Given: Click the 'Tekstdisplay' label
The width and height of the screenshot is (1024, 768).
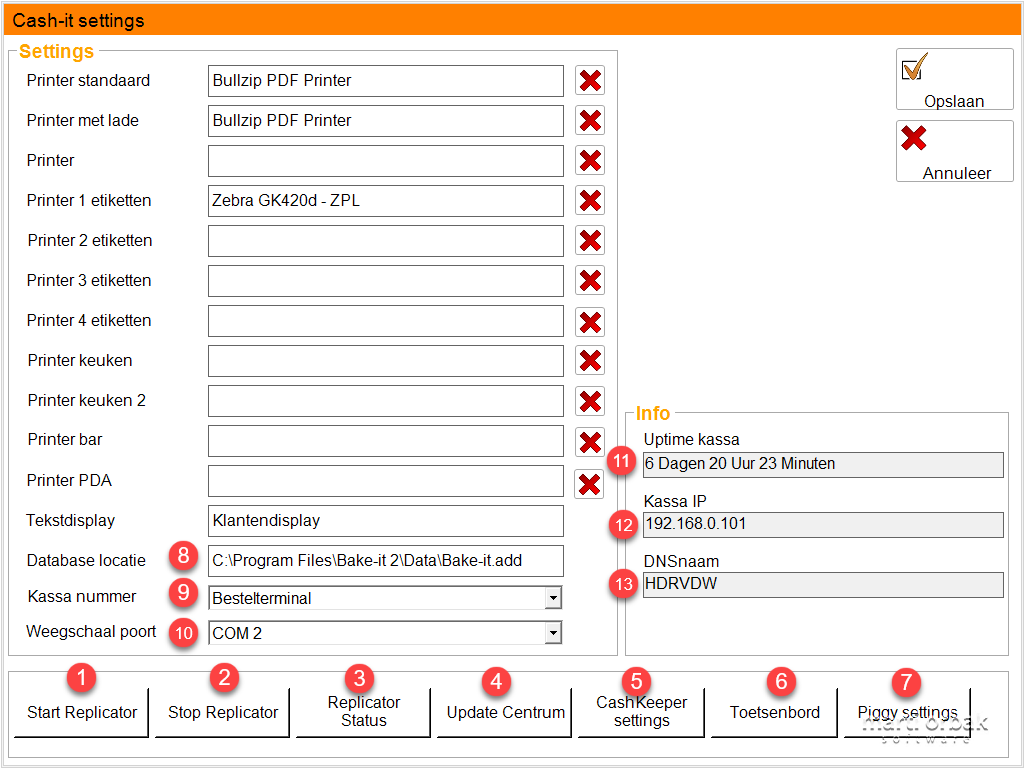Looking at the screenshot, I should (x=71, y=520).
